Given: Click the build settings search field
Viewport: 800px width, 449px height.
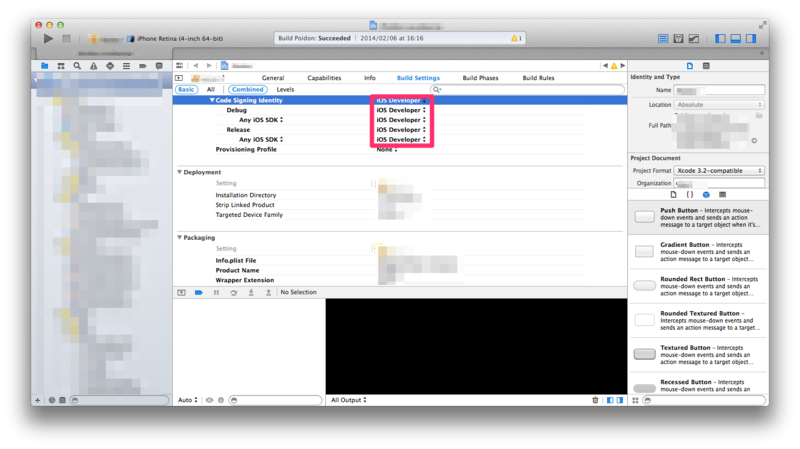Looking at the screenshot, I should [527, 89].
